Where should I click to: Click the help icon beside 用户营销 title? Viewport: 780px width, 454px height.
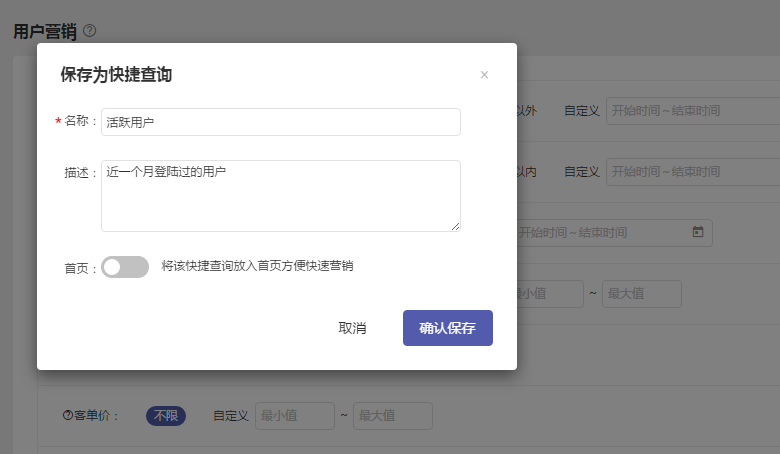pyautogui.click(x=90, y=31)
